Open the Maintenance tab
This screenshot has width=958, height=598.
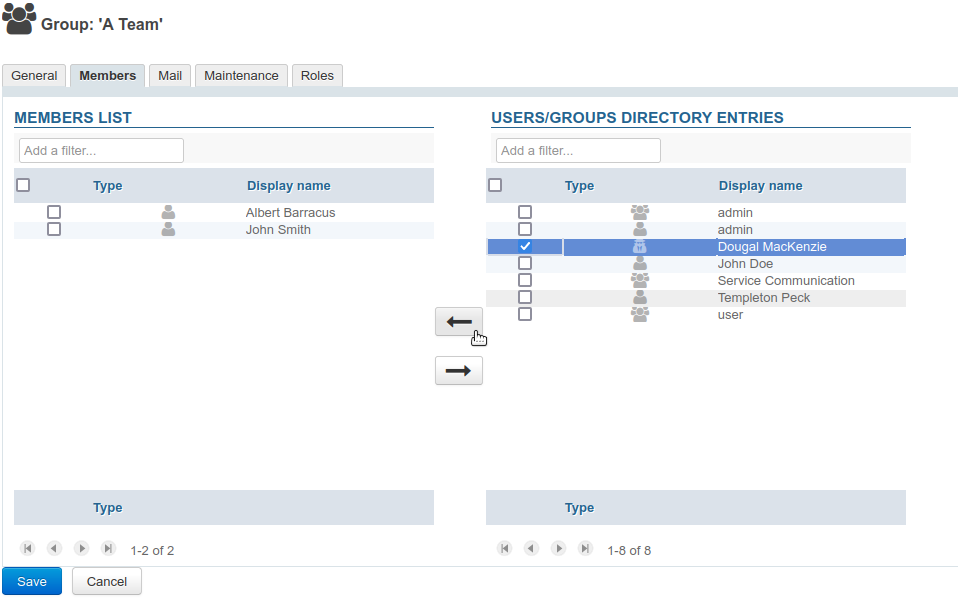click(241, 76)
